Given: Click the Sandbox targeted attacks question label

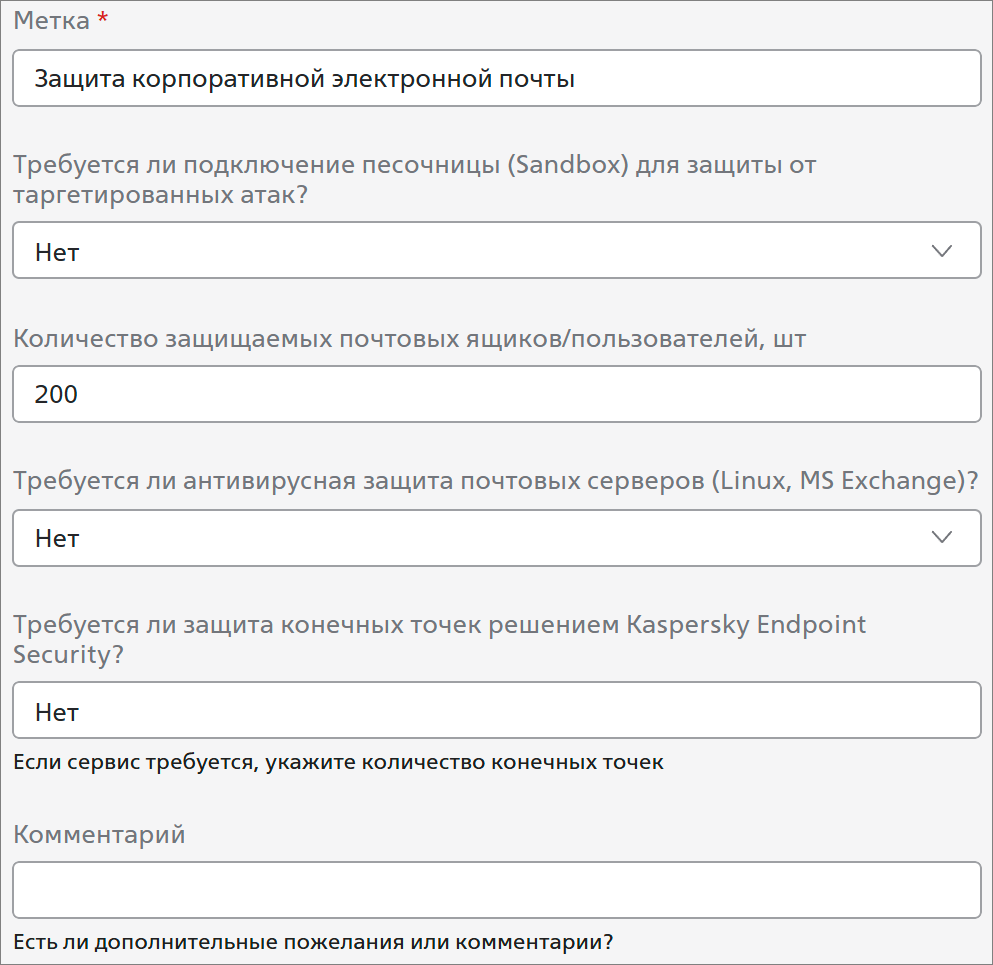Looking at the screenshot, I should [415, 179].
